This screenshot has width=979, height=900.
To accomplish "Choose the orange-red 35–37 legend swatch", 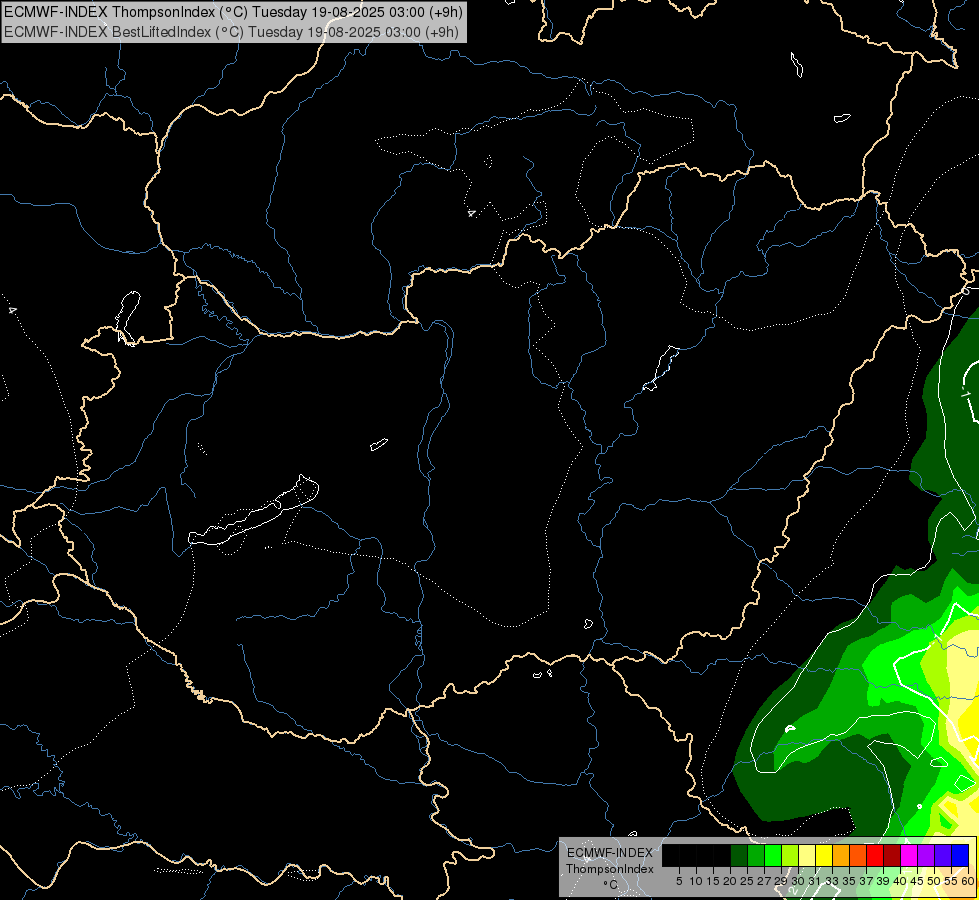I will click(857, 855).
